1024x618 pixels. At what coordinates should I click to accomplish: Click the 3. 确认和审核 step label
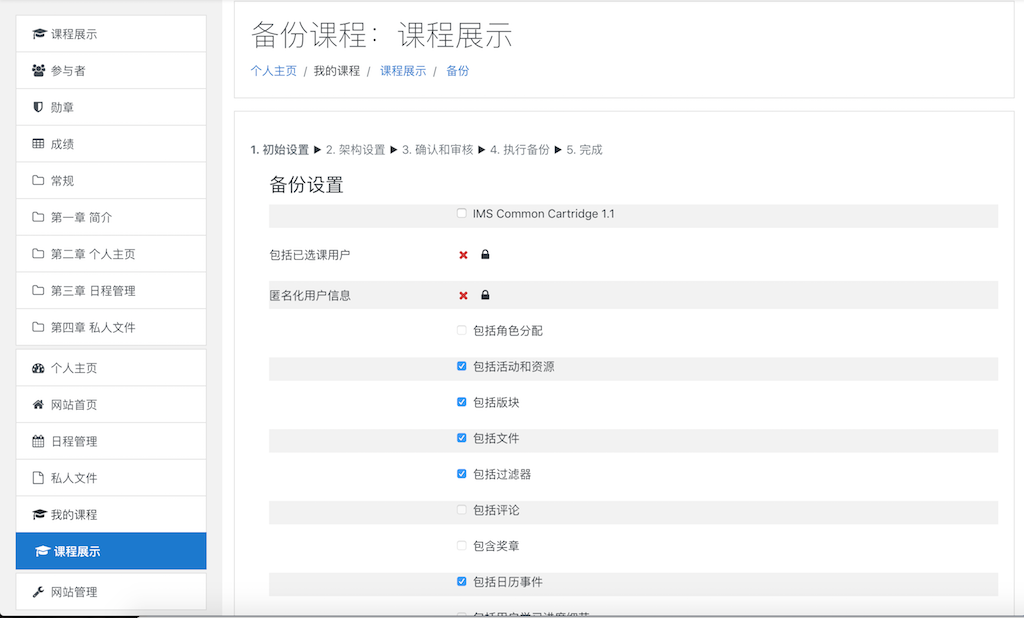(x=438, y=150)
